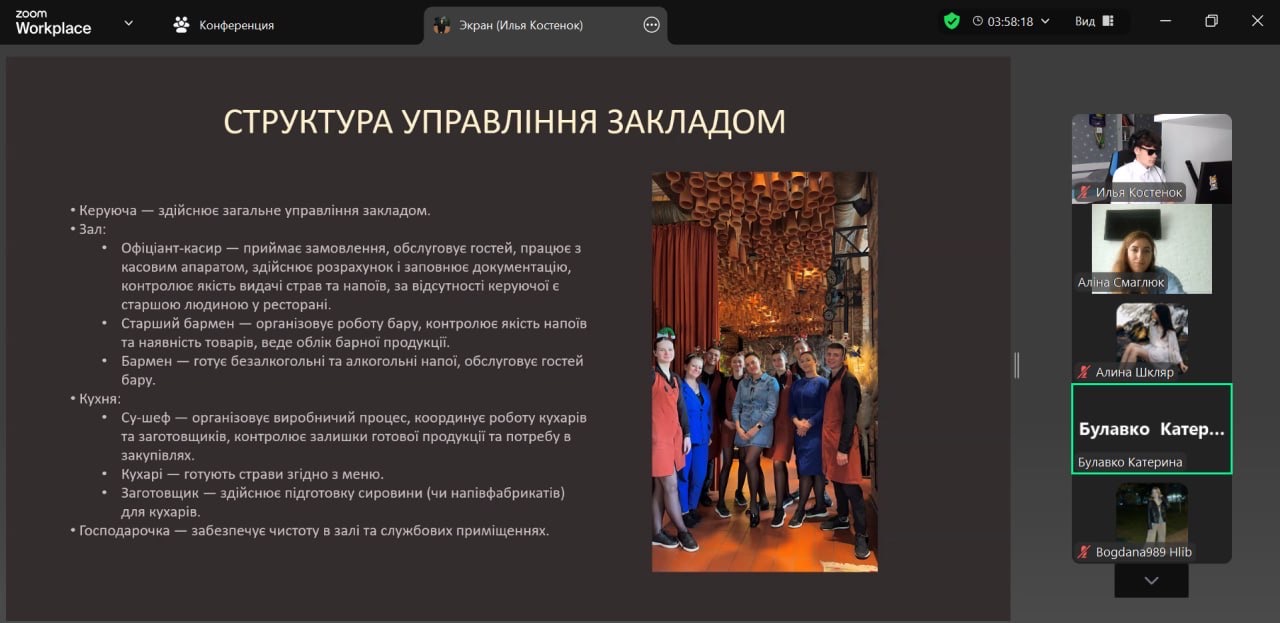The width and height of the screenshot is (1280, 623).
Task: Click the name label Аліна Смаглюк
Action: click(1121, 282)
